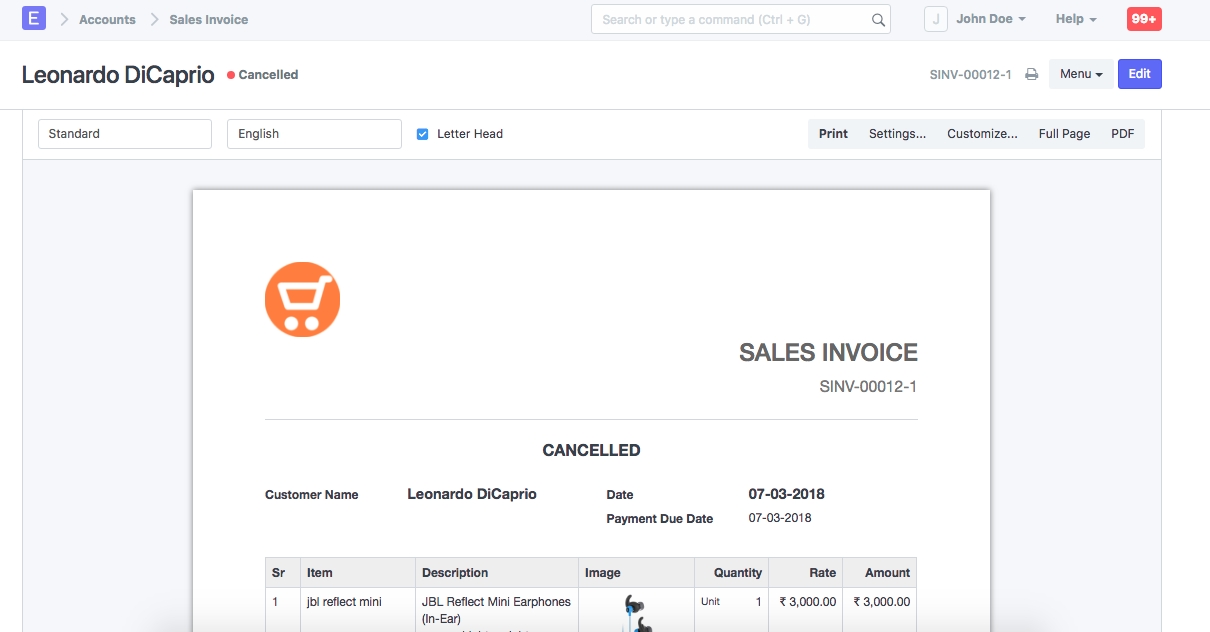Open the English language dropdown
The width and height of the screenshot is (1210, 632).
point(314,134)
